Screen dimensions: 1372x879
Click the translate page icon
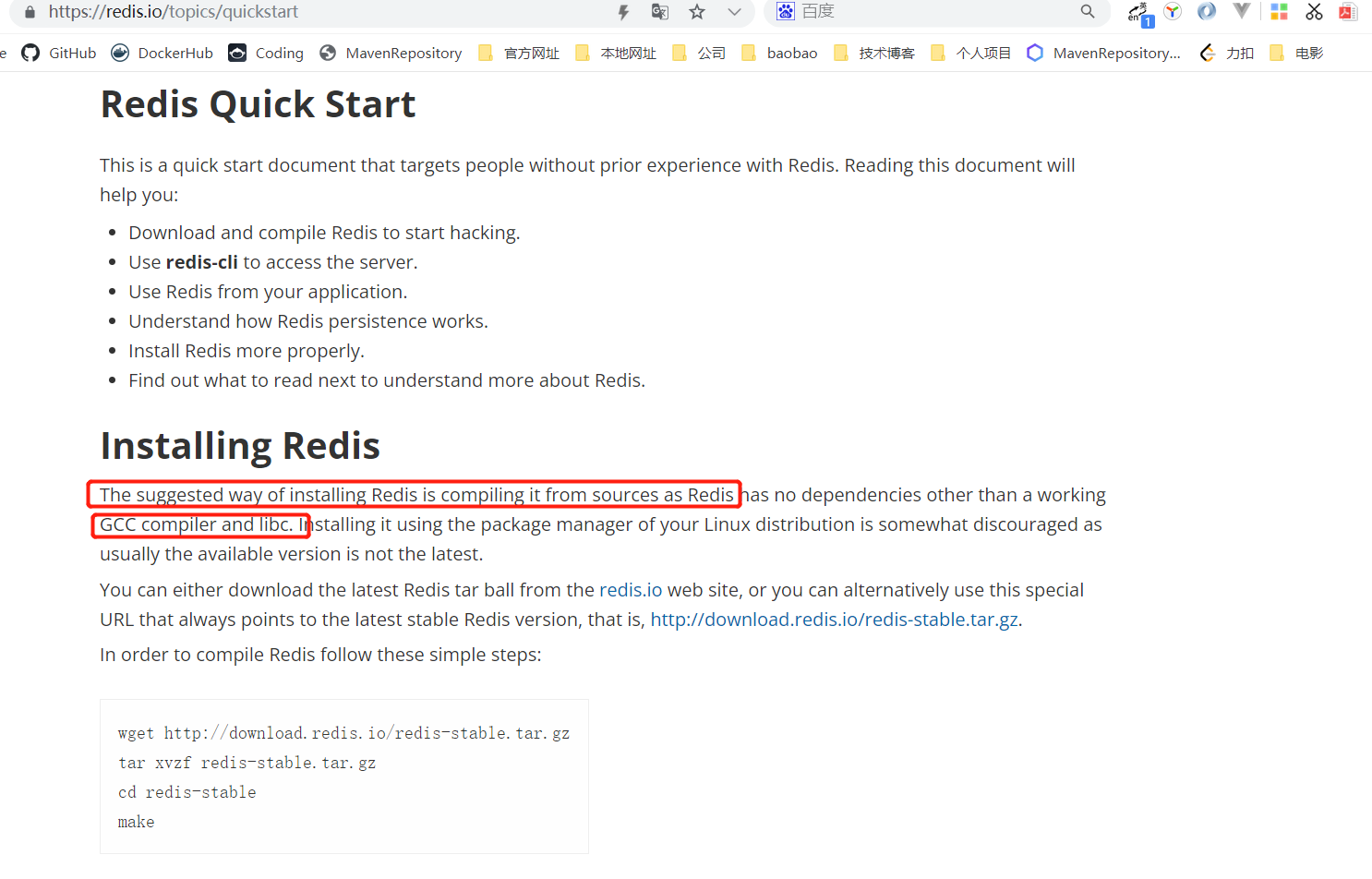coord(659,12)
